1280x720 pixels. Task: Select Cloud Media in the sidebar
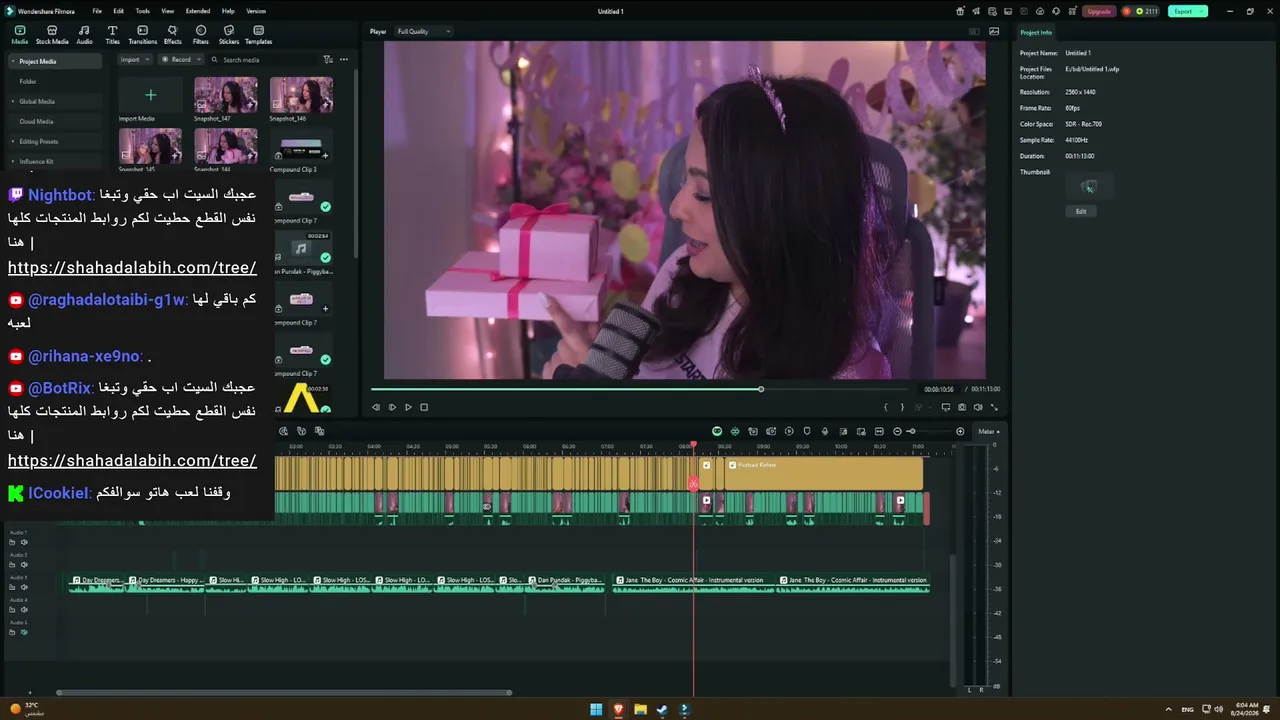pyautogui.click(x=36, y=121)
